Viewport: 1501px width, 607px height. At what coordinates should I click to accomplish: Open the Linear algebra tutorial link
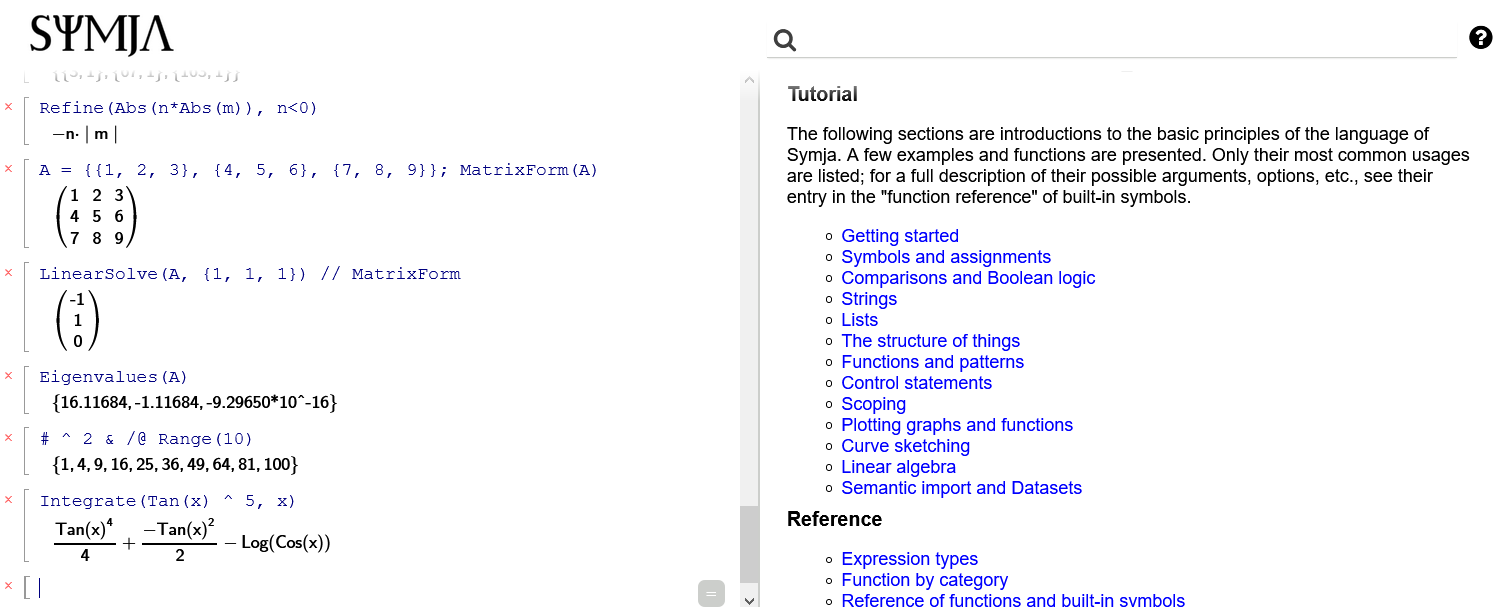click(898, 467)
